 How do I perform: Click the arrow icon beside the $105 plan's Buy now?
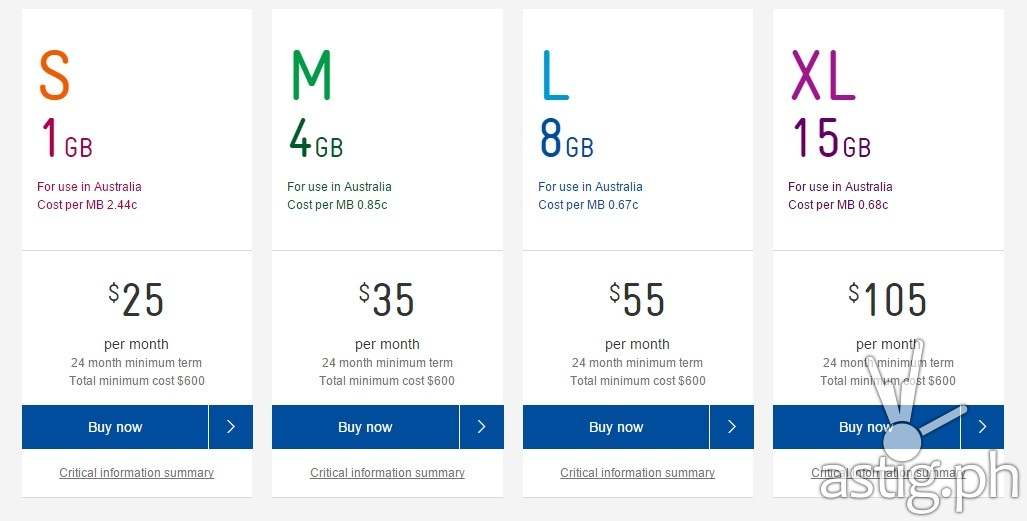982,427
